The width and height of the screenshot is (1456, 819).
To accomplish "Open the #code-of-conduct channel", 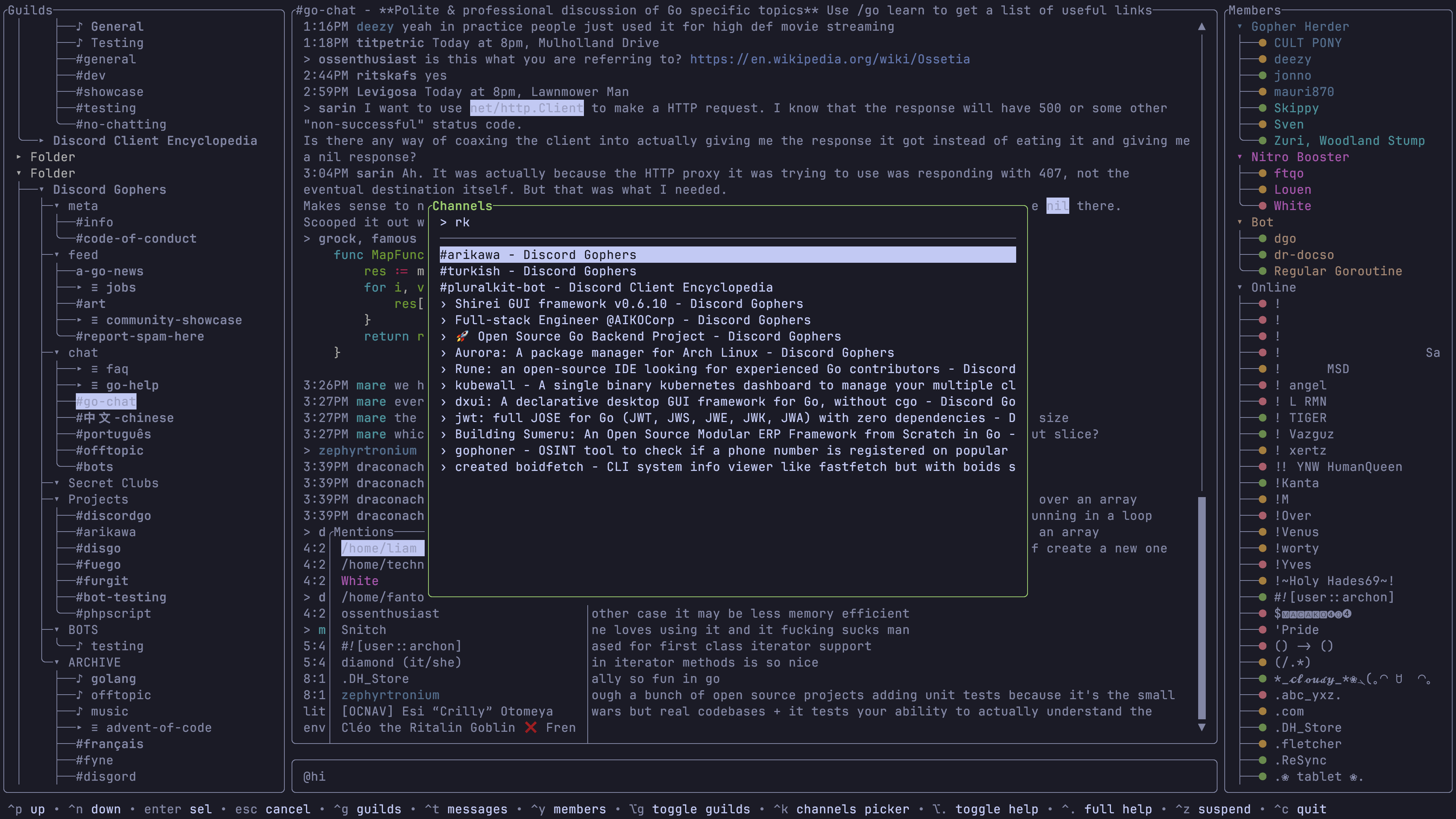I will (136, 239).
